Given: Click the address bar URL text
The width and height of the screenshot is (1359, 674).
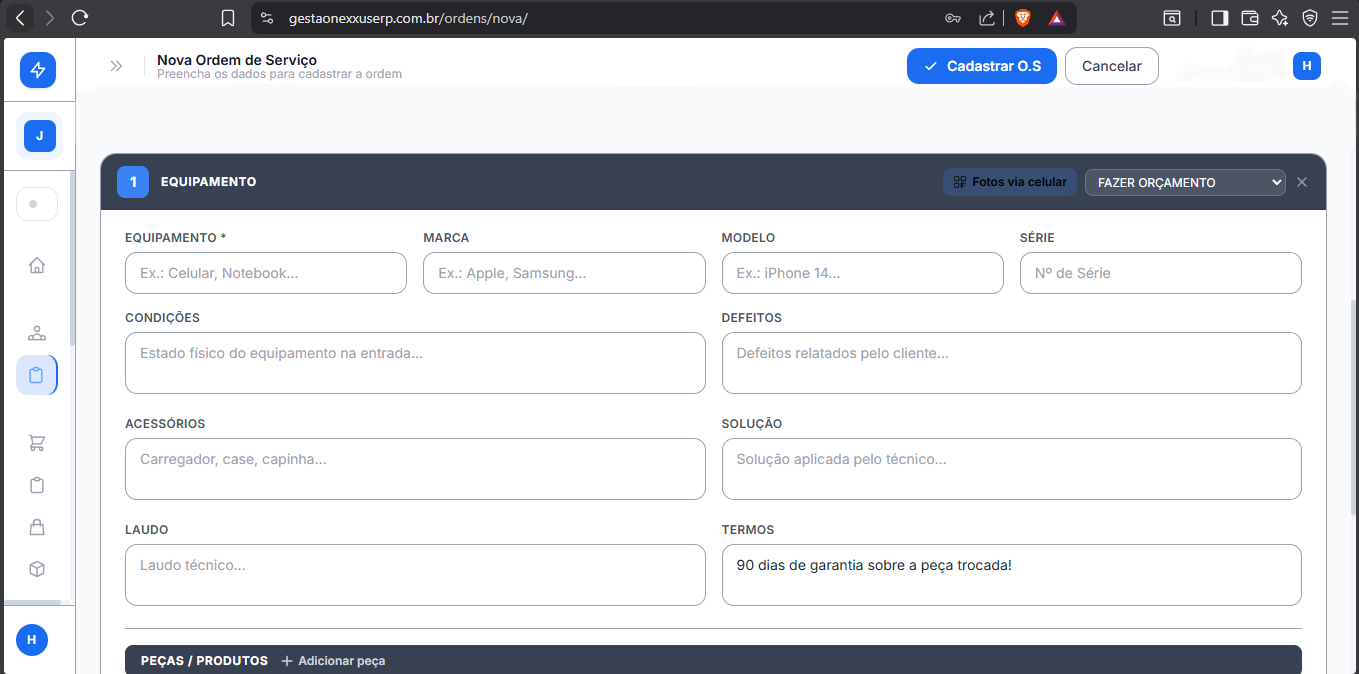Looking at the screenshot, I should coord(408,18).
